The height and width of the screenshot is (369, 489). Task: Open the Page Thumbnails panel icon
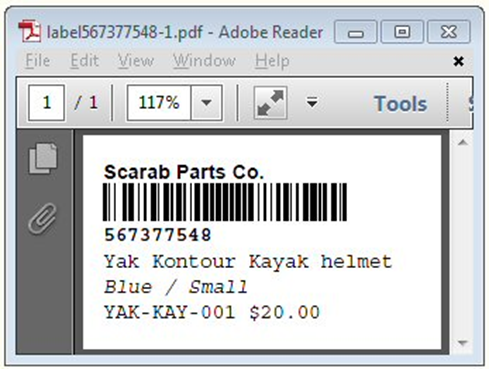pos(43,159)
